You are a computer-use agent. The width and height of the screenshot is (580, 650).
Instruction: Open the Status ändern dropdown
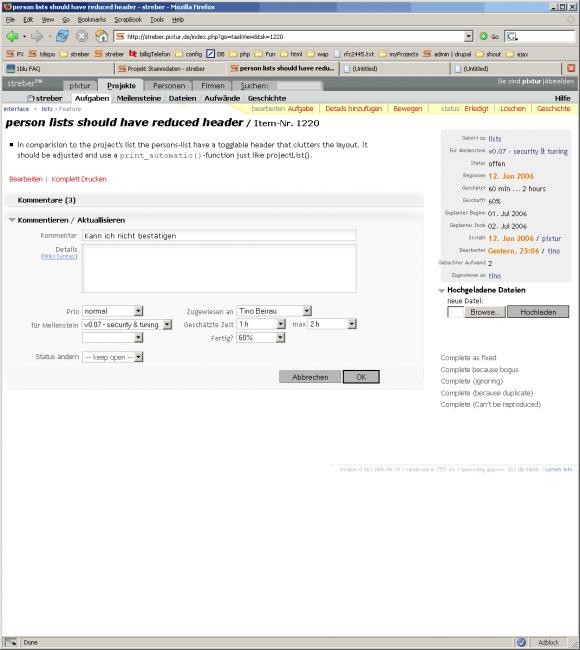pos(113,357)
